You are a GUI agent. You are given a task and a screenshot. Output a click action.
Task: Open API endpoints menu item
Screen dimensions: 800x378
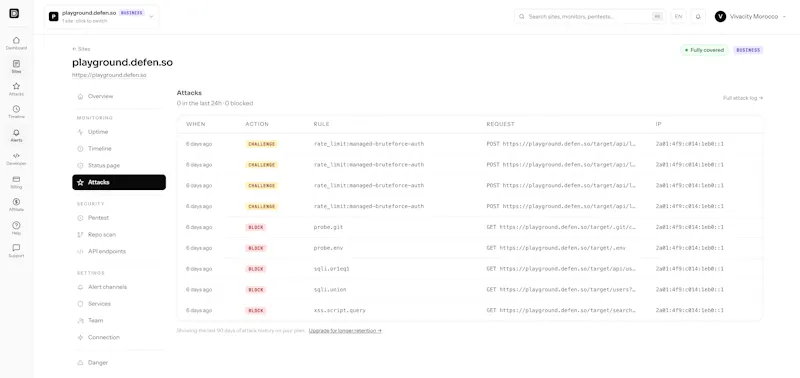coord(119,251)
